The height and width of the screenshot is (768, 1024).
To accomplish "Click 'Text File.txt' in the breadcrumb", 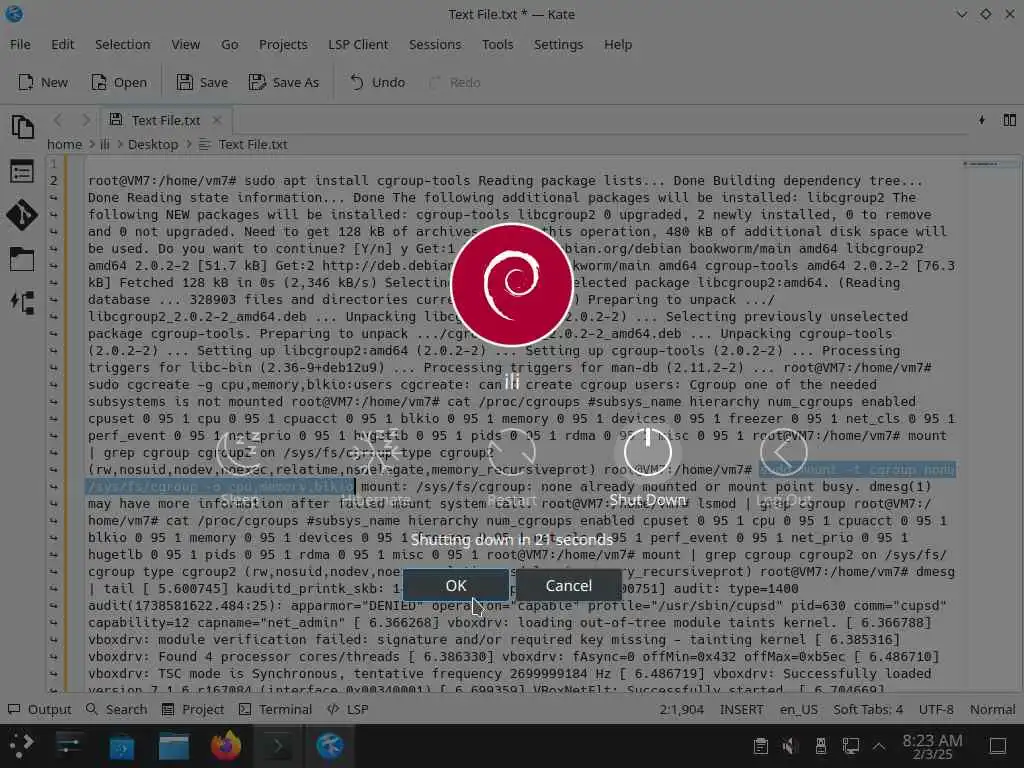I will [252, 144].
